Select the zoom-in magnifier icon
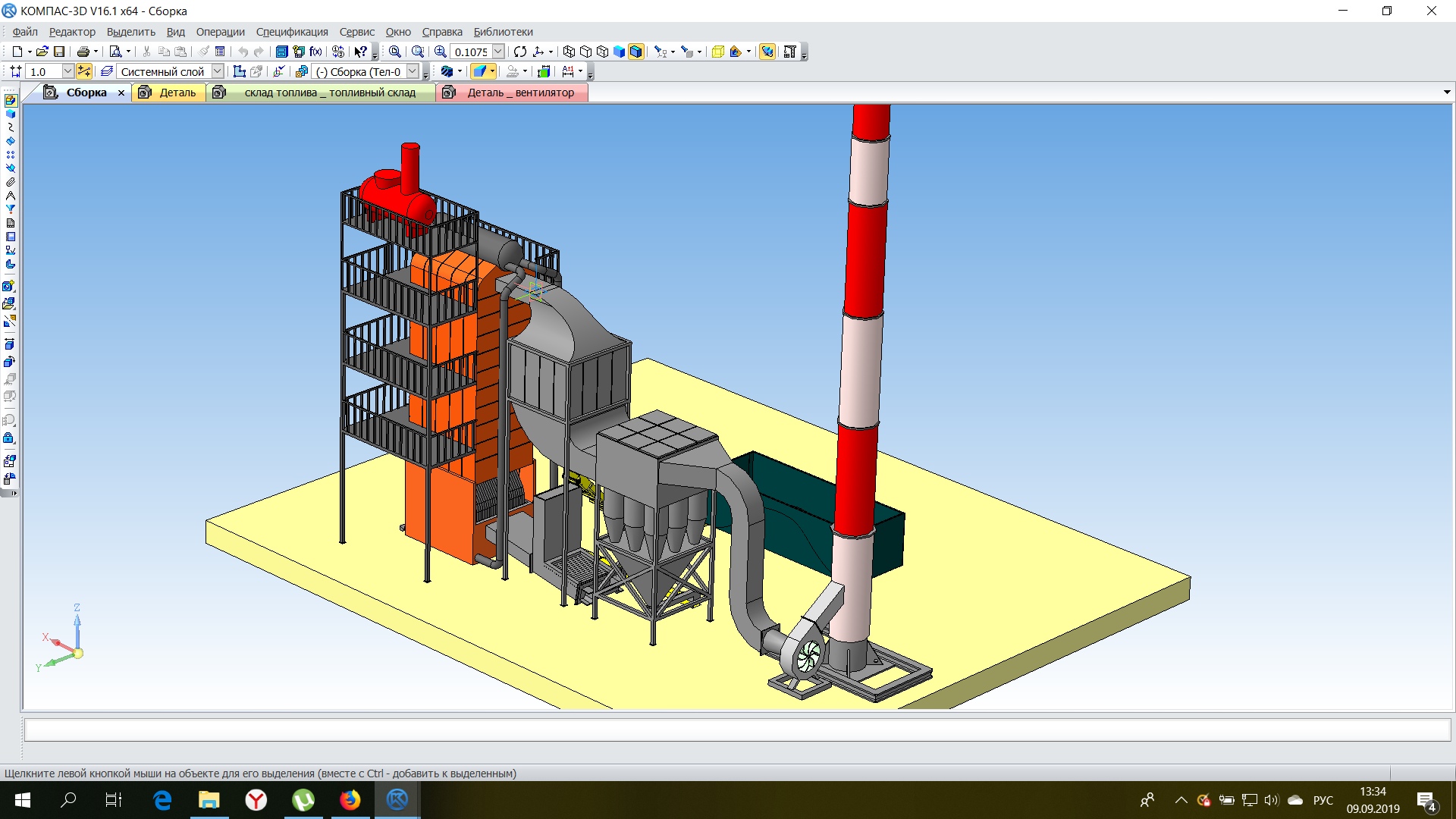The height and width of the screenshot is (819, 1456). click(x=441, y=52)
